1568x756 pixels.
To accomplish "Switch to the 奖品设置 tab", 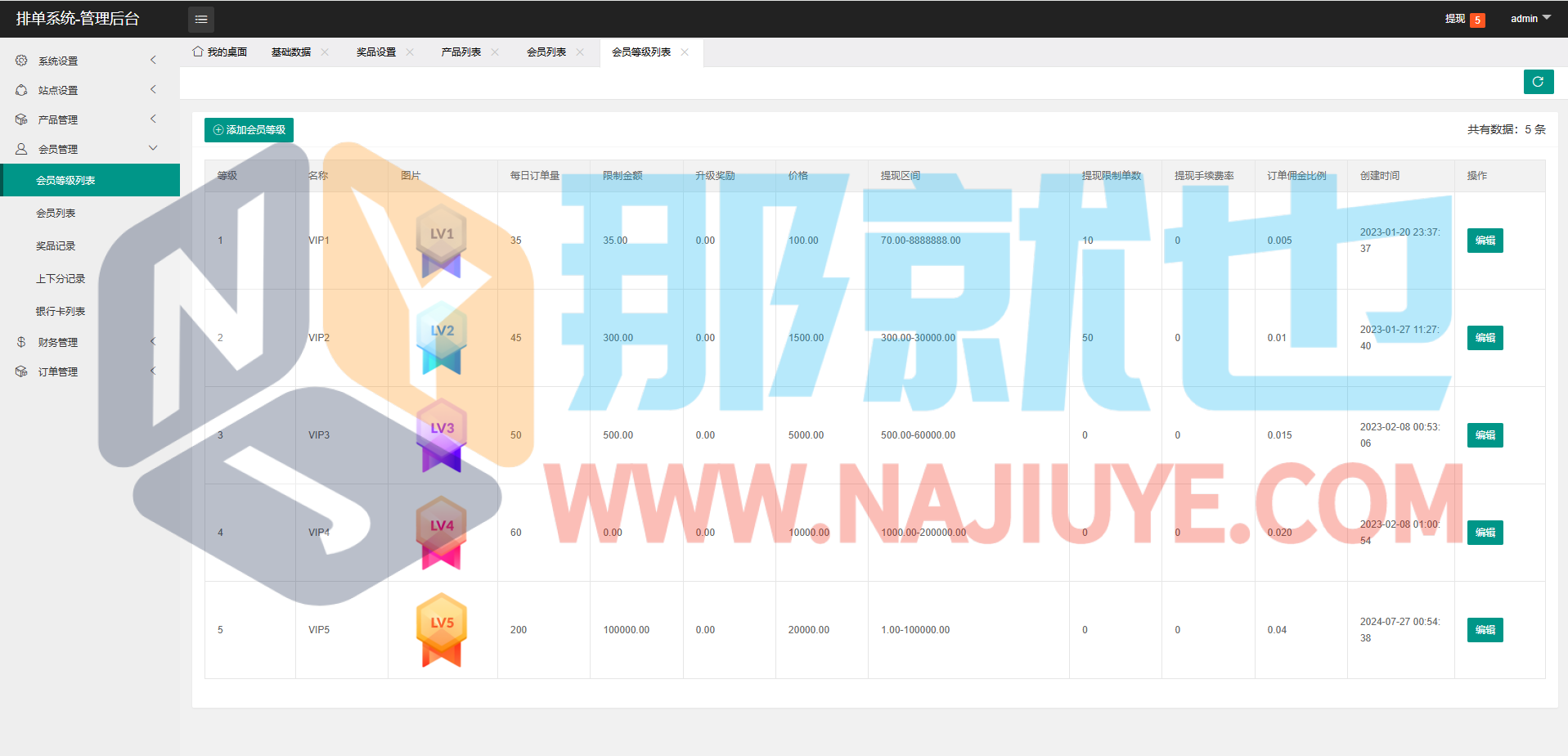I will [376, 52].
